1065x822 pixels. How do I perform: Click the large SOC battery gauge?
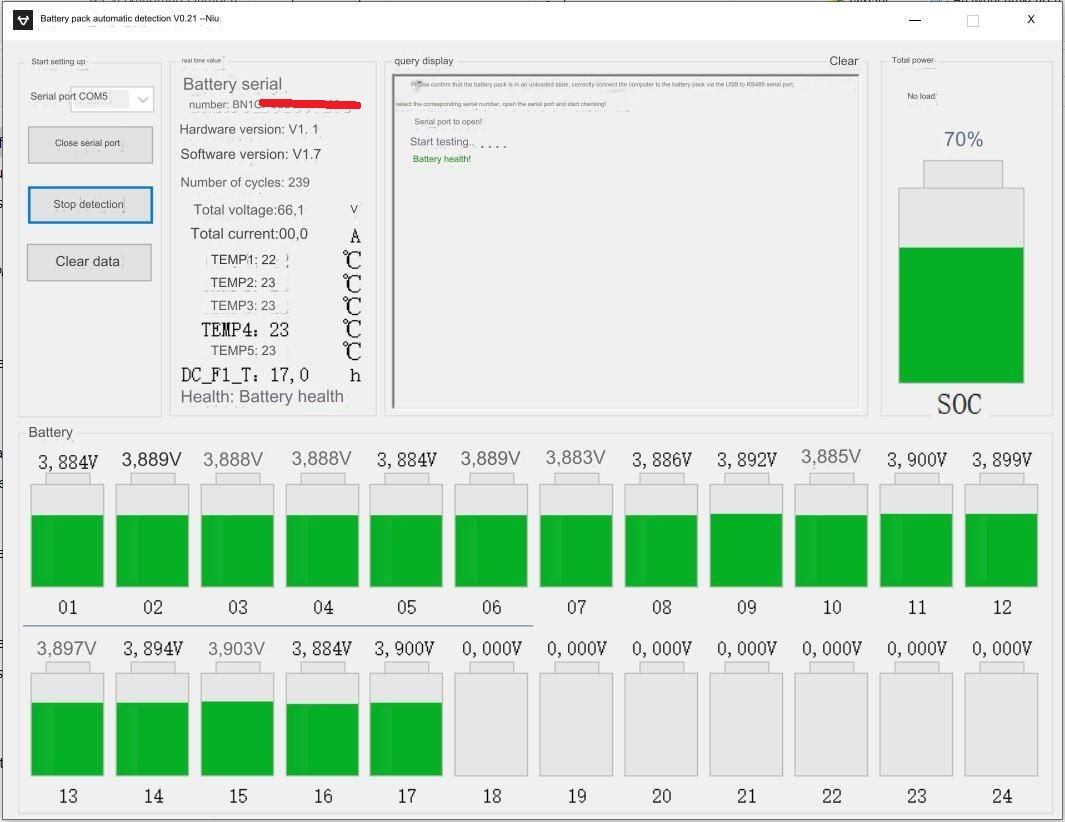(x=961, y=285)
